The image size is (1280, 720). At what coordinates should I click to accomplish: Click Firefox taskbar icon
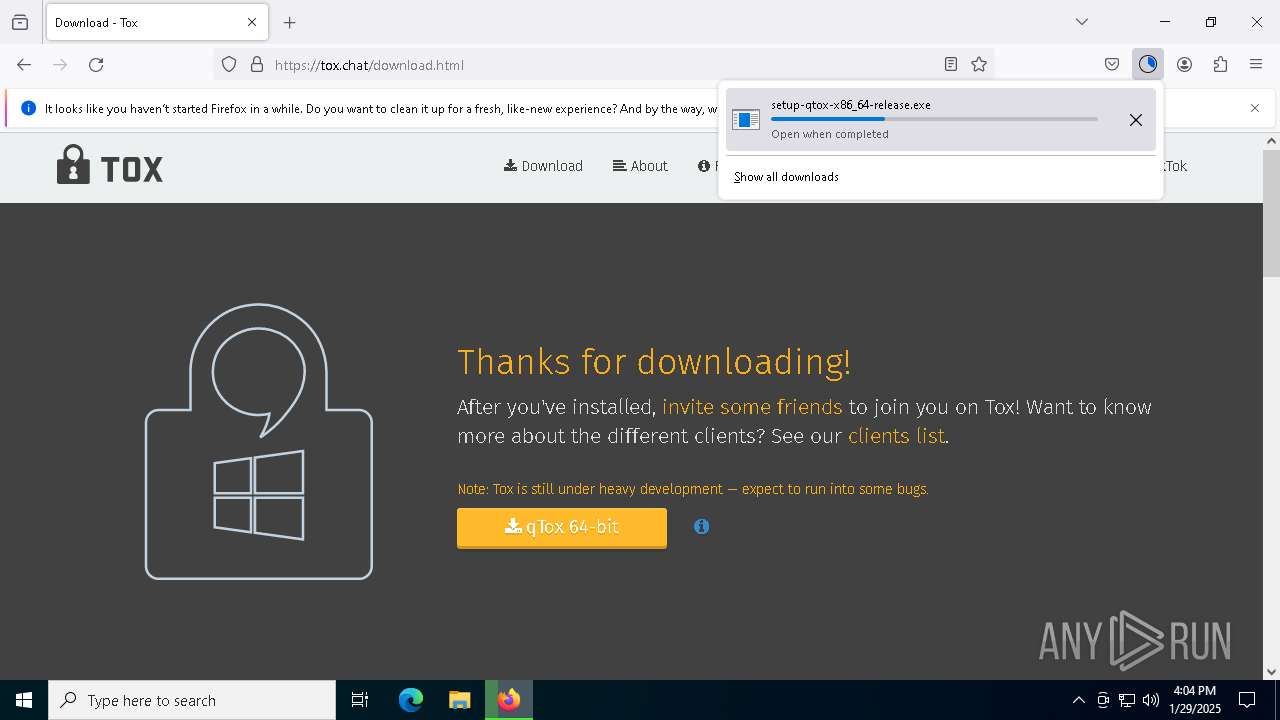[x=509, y=700]
